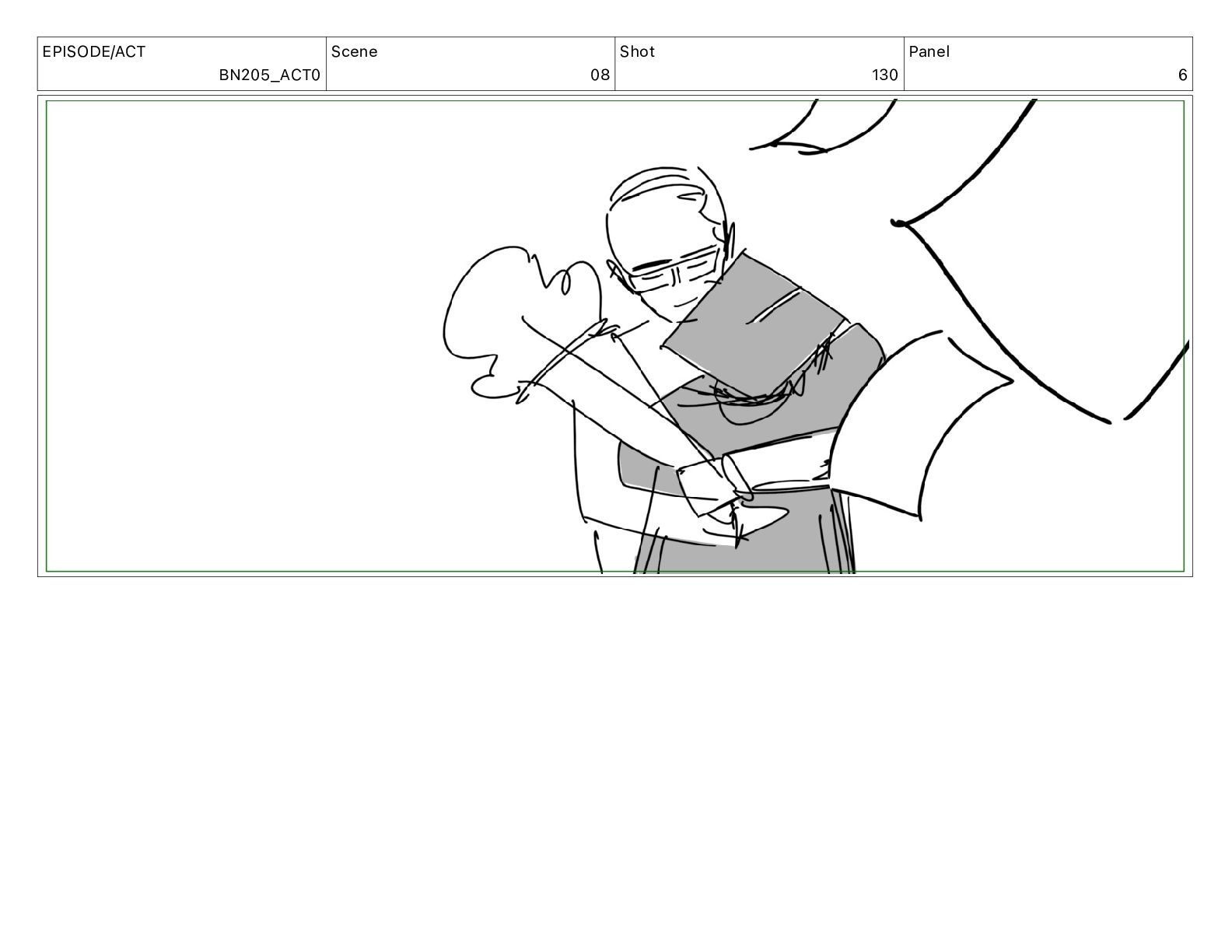Viewport: 1232px width, 952px height.
Task: Click the storyboard panel drawing of hugging characters
Action: [614, 336]
